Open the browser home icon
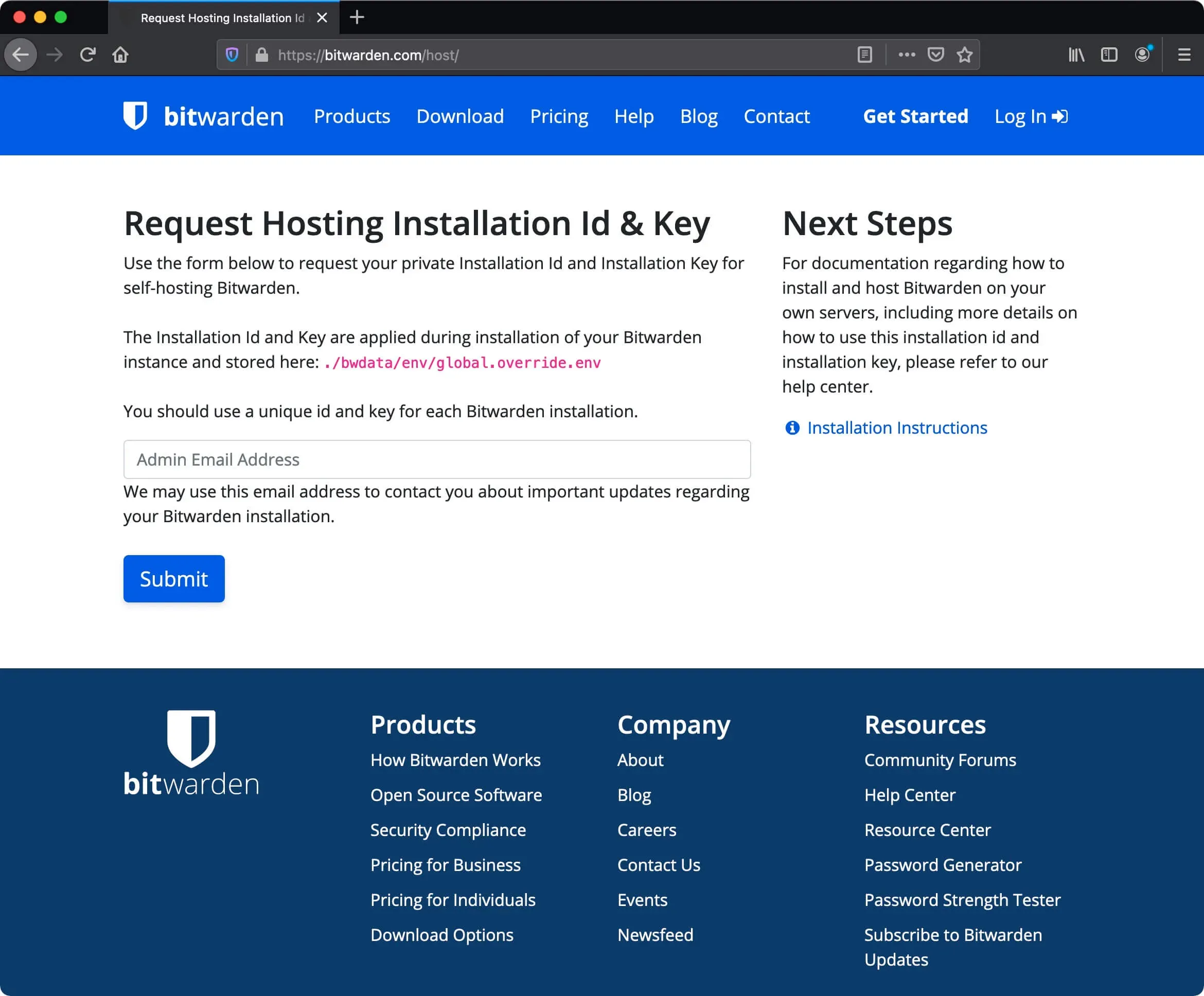 tap(120, 55)
